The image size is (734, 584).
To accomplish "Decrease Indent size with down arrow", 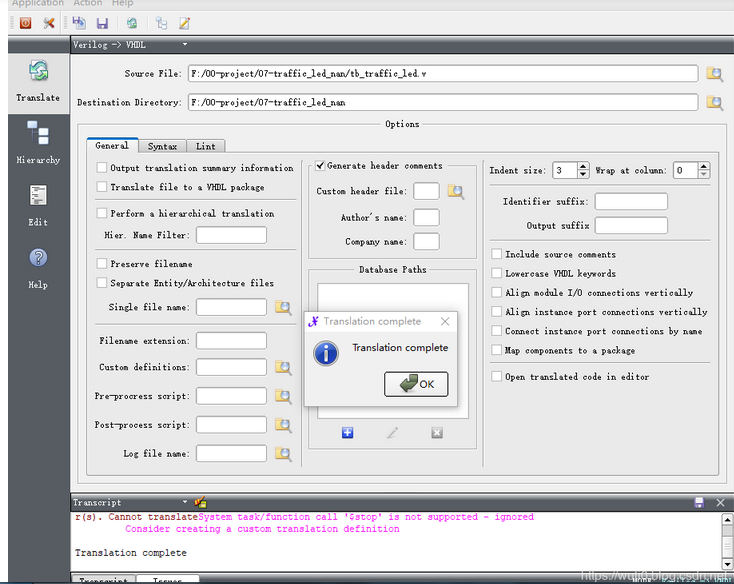I will 583,175.
